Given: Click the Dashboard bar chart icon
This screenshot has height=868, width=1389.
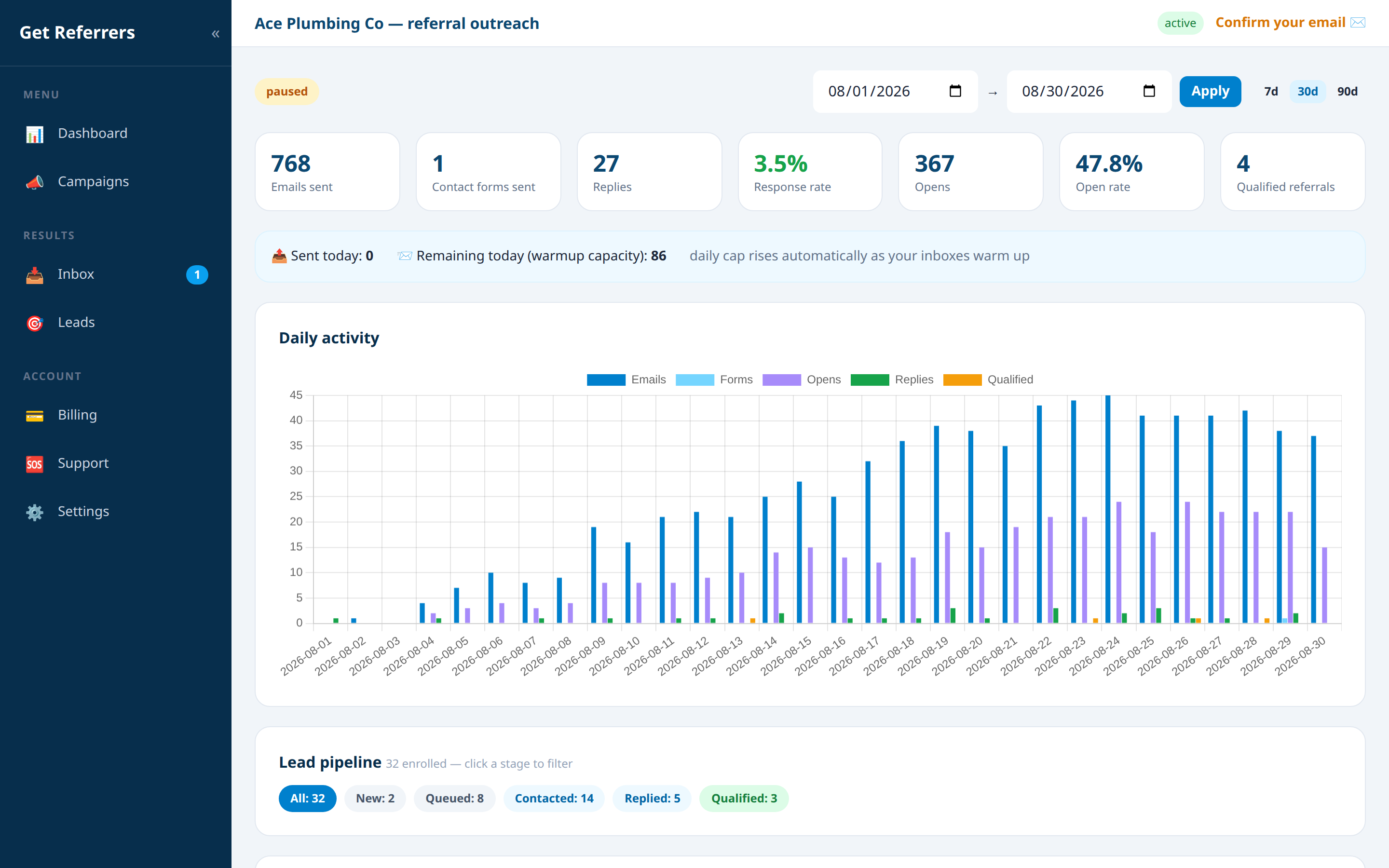Looking at the screenshot, I should [34, 135].
